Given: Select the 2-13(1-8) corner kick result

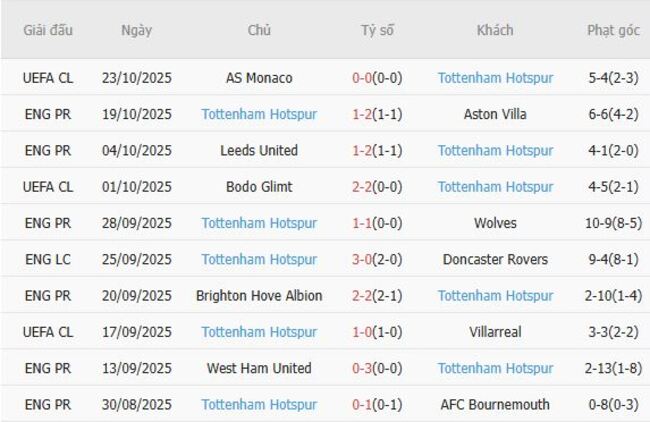Looking at the screenshot, I should pyautogui.click(x=613, y=368).
